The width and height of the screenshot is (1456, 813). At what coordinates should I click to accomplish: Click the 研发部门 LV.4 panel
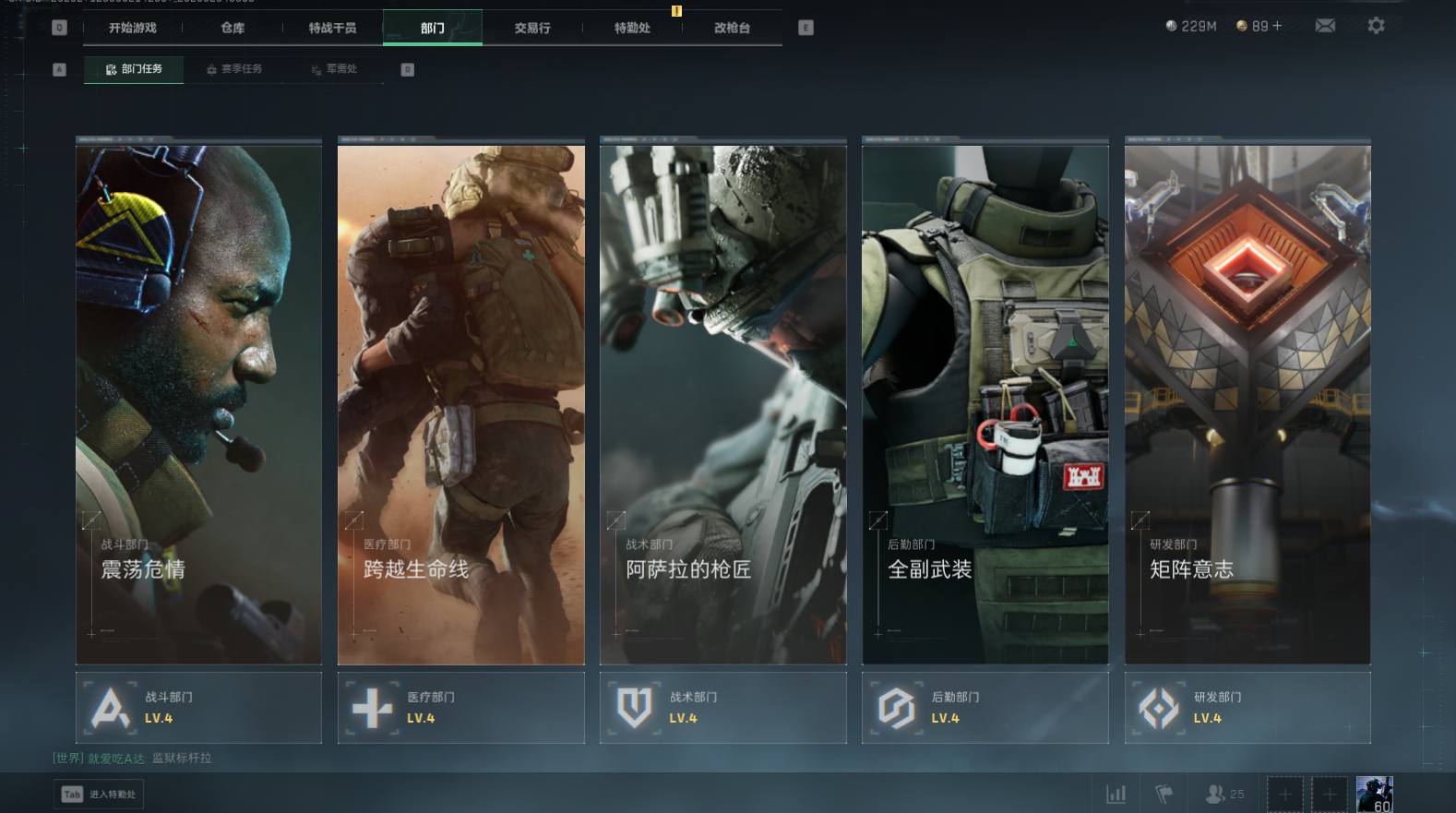(1247, 708)
